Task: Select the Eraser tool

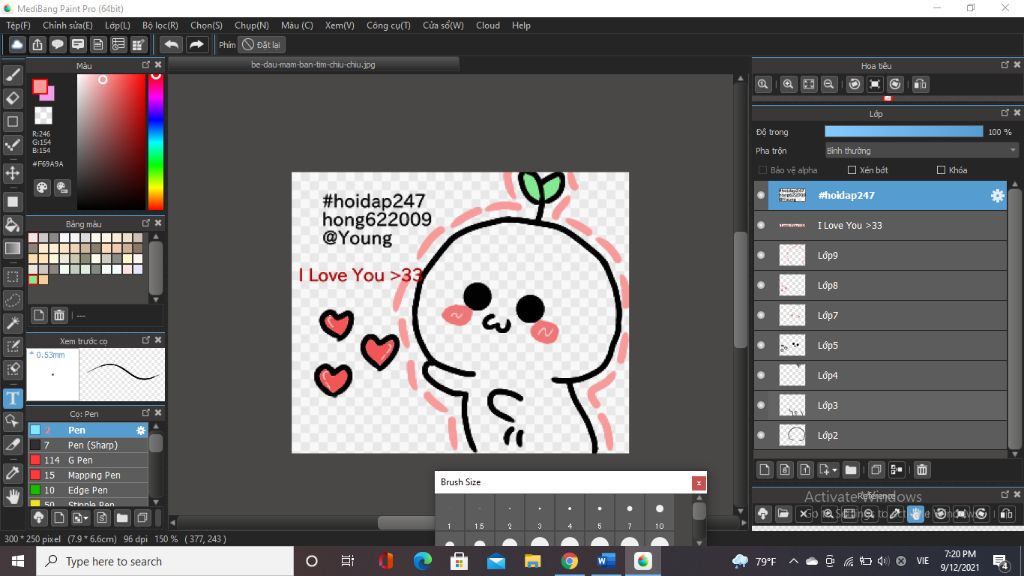Action: pos(12,99)
